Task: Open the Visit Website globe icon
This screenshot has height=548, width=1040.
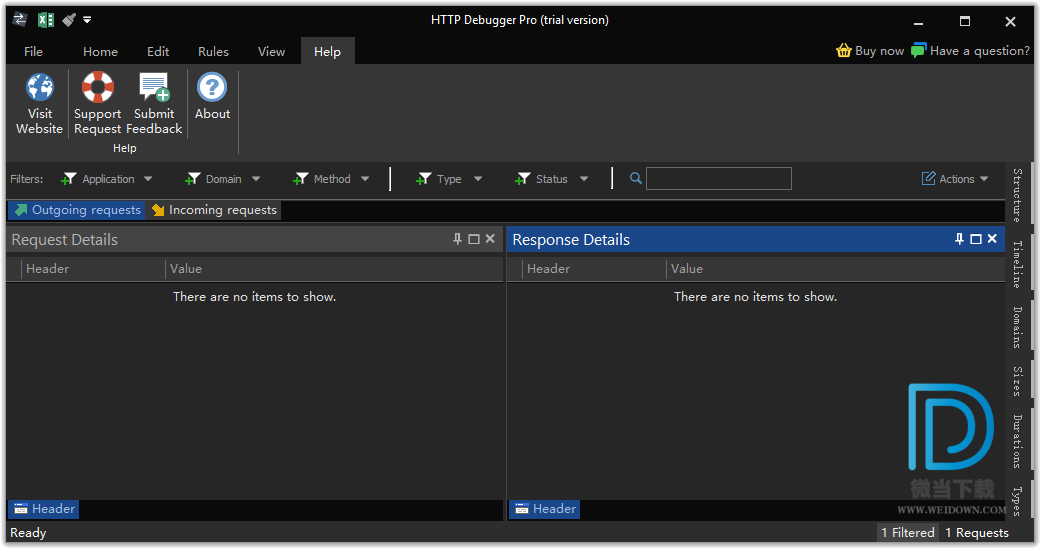Action: (x=40, y=88)
